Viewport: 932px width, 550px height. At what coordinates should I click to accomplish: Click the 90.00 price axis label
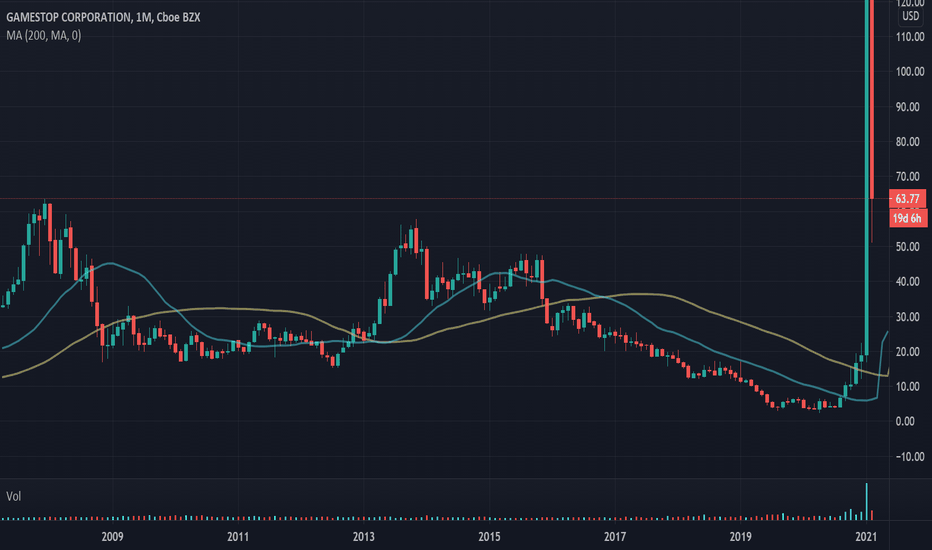point(908,107)
